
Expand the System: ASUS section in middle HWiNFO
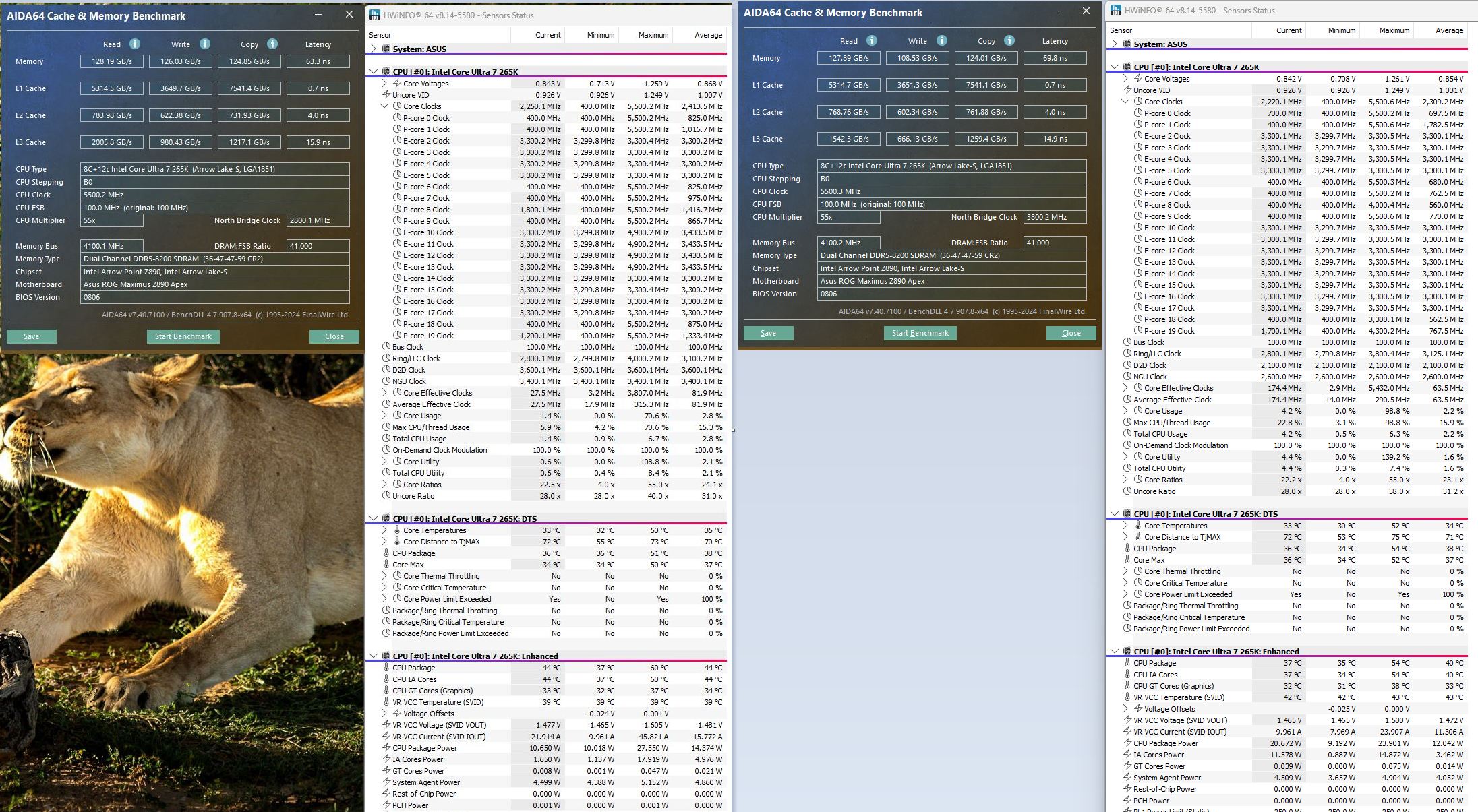click(x=374, y=49)
